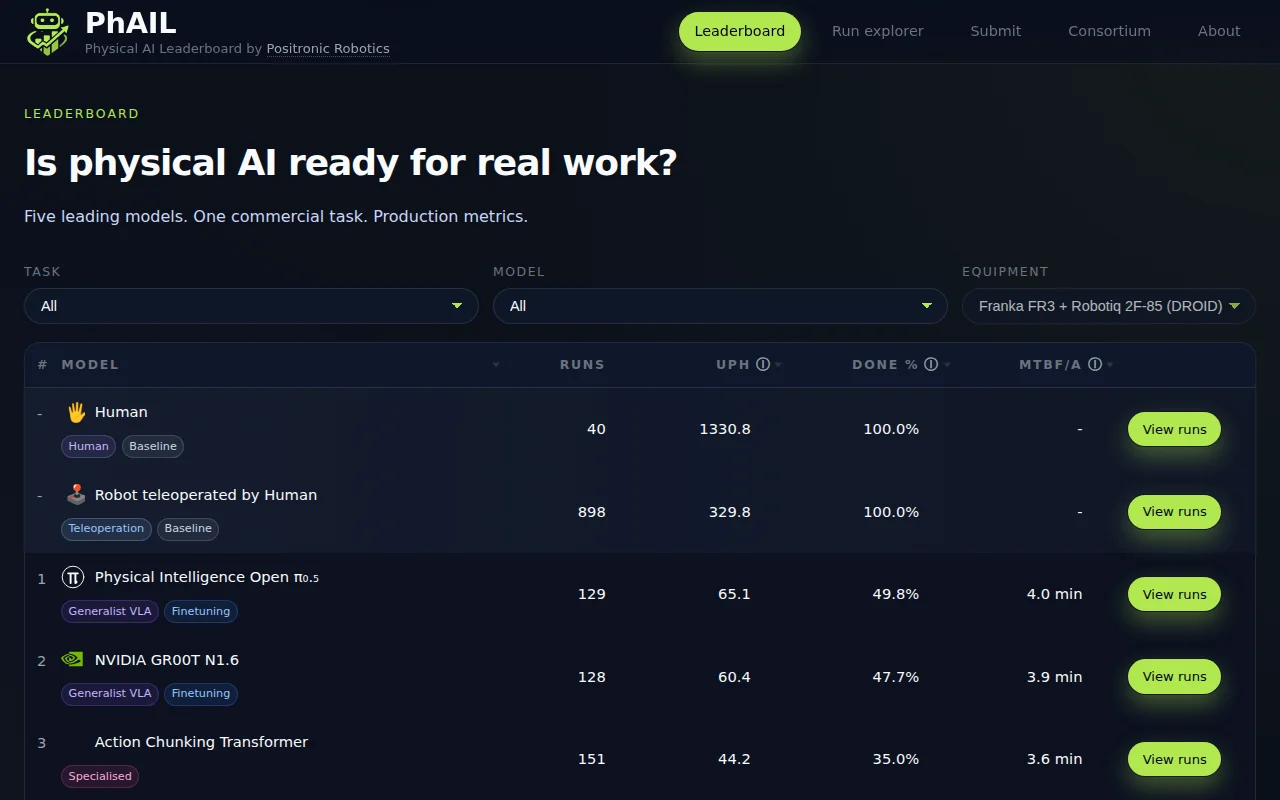Viewport: 1280px width, 800px height.
Task: Sort by MODEL column arrow
Action: point(496,365)
